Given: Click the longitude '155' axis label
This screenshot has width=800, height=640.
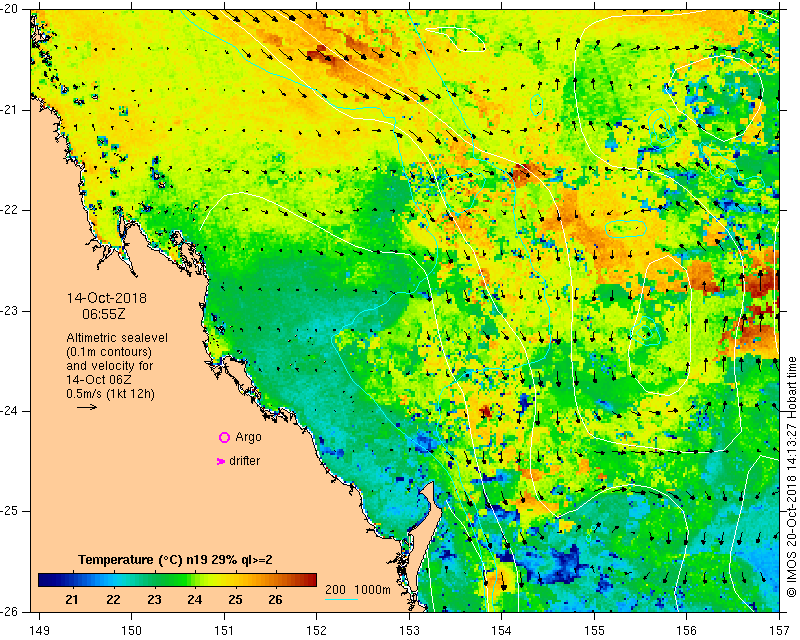Looking at the screenshot, I should pos(594,630).
